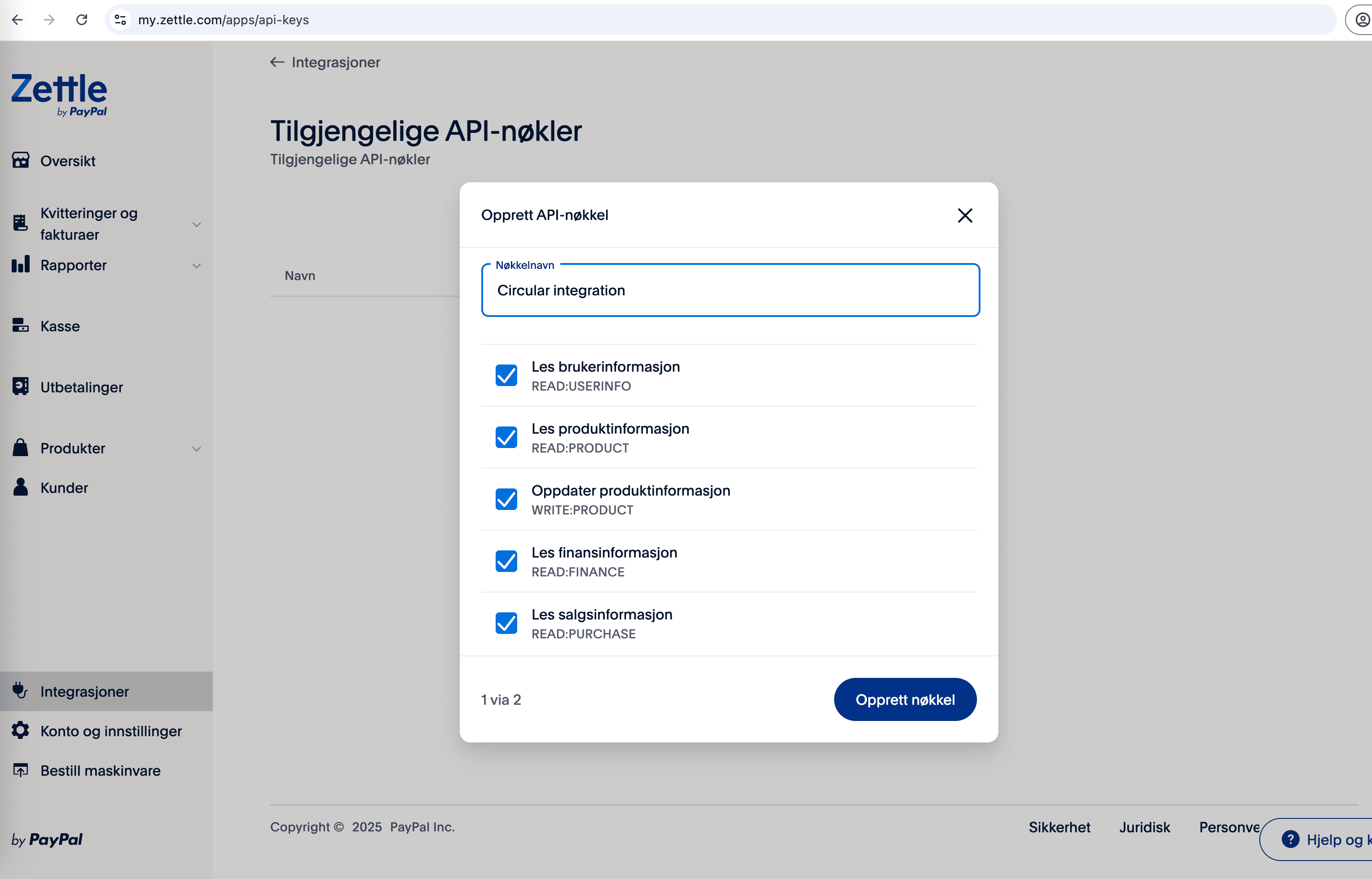Click the Oversikt storefront icon
Screen dimensions: 1372x879
[21, 160]
